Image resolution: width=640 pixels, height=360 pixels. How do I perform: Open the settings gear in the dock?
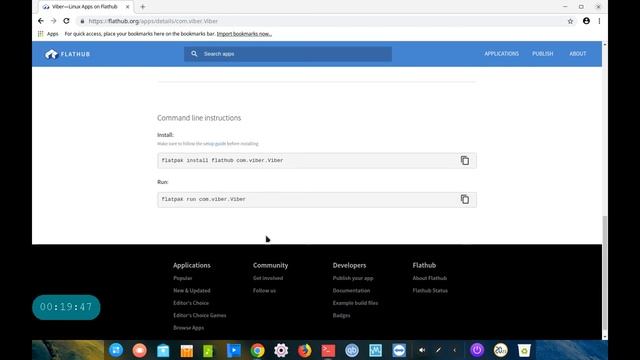pyautogui.click(x=281, y=350)
